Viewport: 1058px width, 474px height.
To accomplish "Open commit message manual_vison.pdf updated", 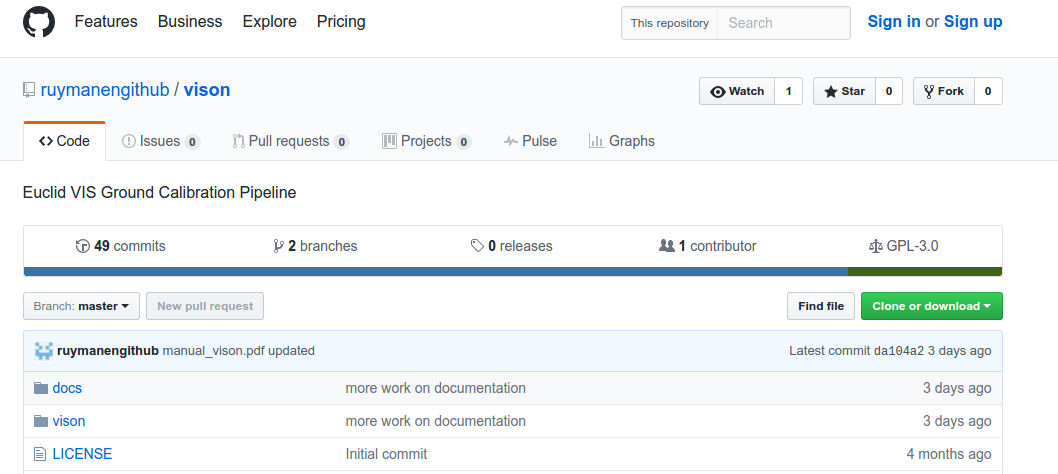I will pyautogui.click(x=239, y=351).
